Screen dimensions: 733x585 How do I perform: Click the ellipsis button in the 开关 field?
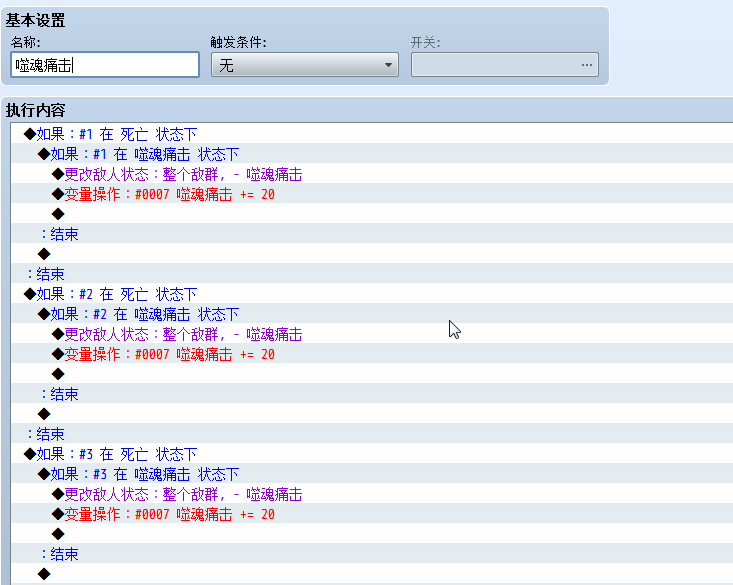(587, 65)
